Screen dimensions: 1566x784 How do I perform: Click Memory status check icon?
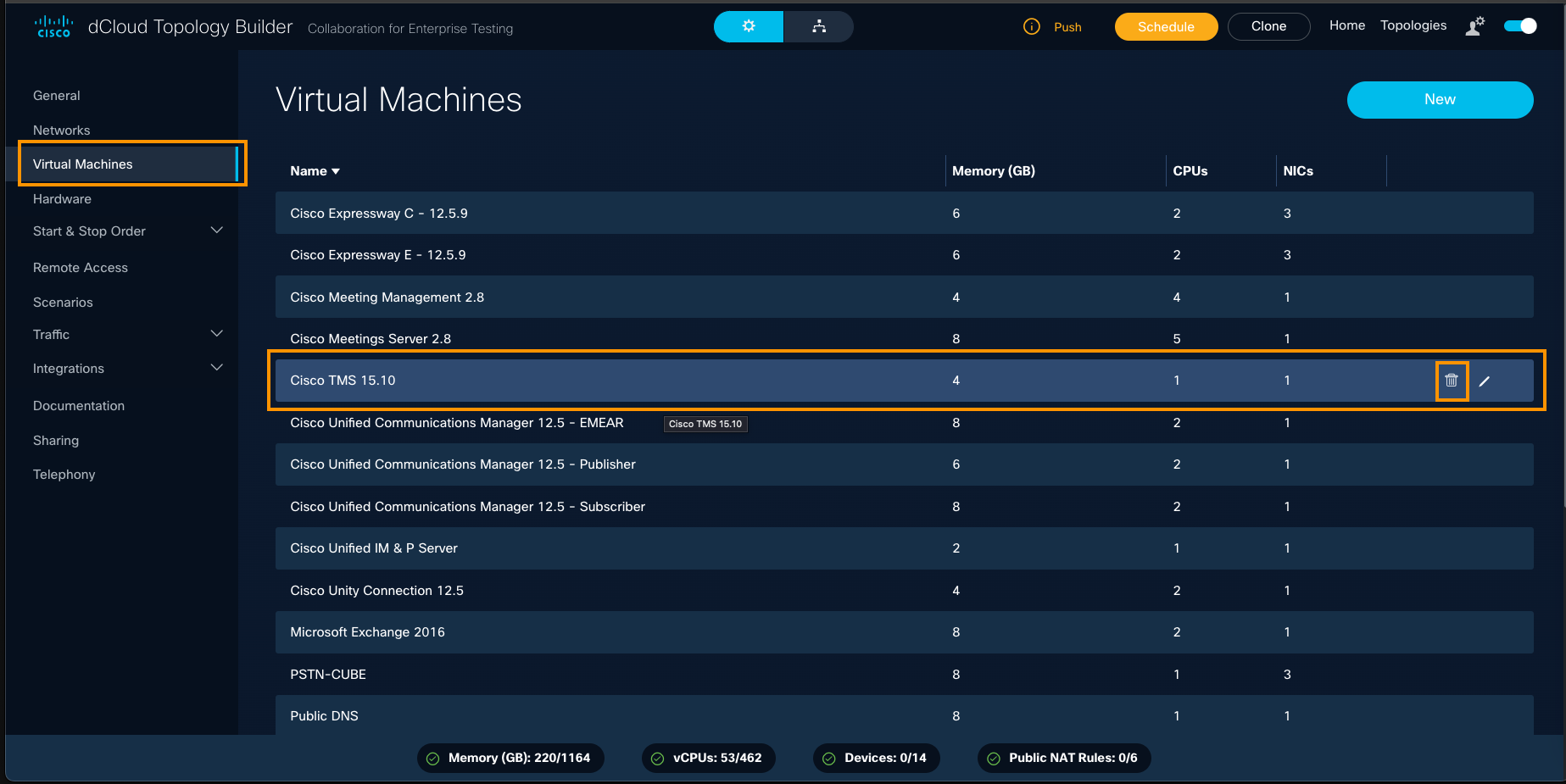click(x=432, y=759)
